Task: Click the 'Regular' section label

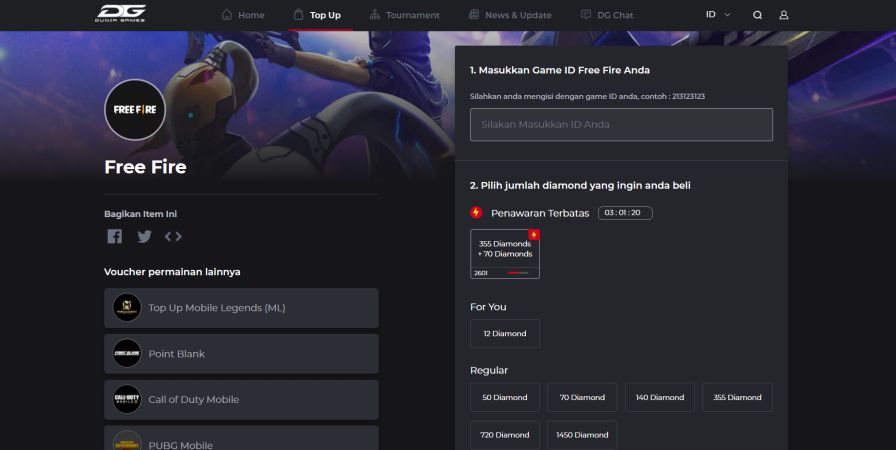Action: tap(489, 371)
